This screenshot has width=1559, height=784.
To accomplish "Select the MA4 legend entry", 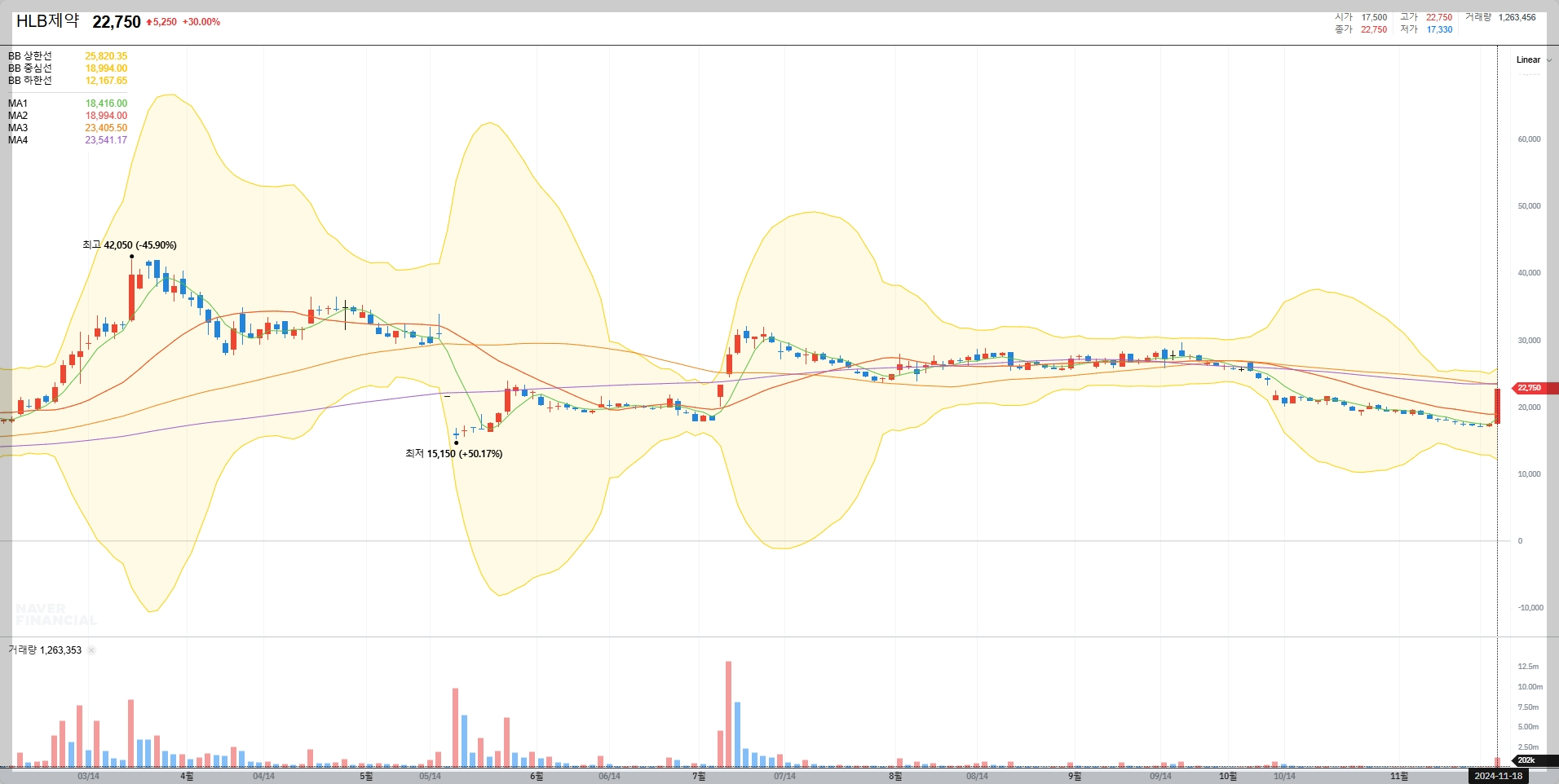I will coord(18,140).
